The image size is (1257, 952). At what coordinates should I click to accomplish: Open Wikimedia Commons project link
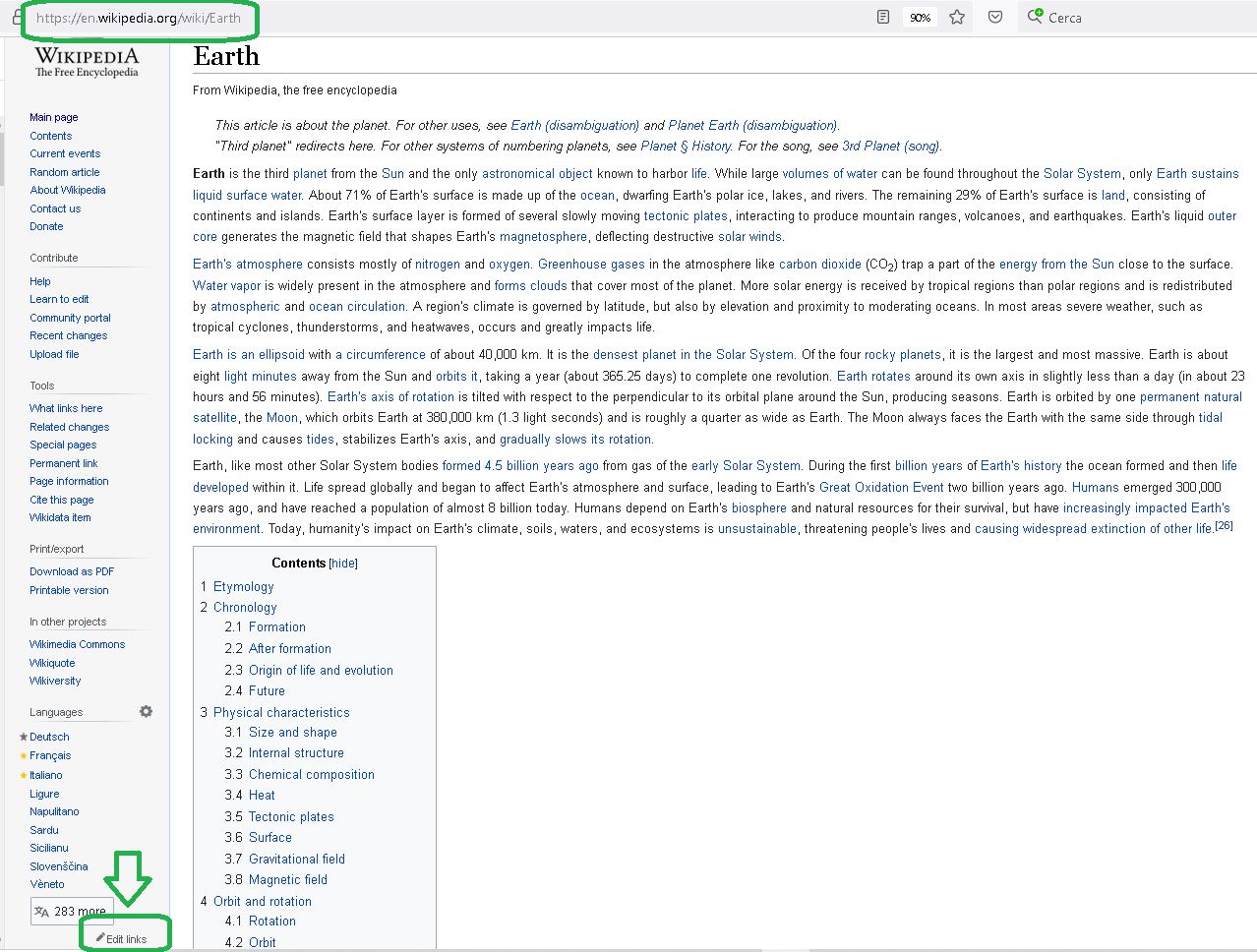pos(78,644)
